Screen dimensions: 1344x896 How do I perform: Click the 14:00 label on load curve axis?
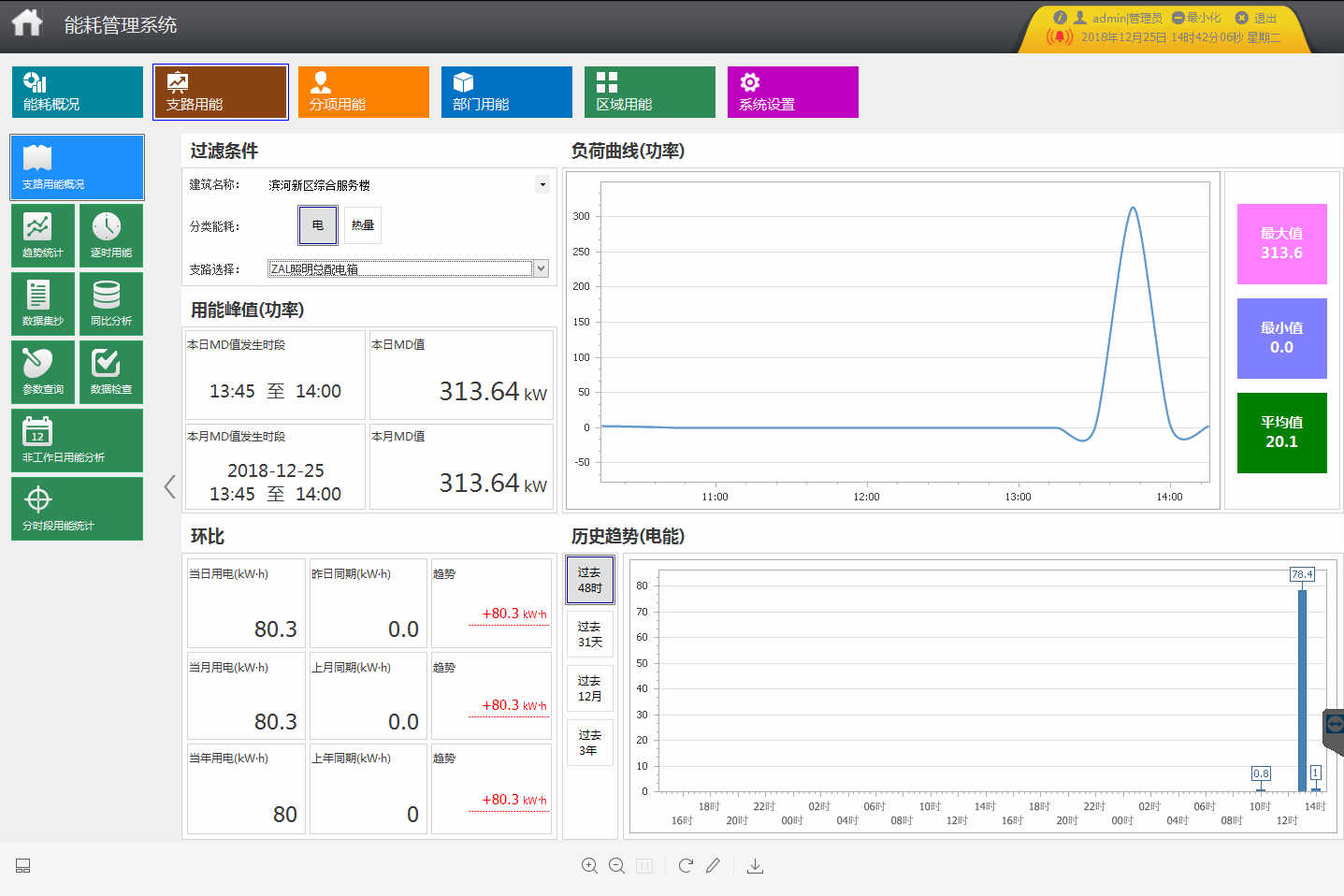click(x=1169, y=497)
